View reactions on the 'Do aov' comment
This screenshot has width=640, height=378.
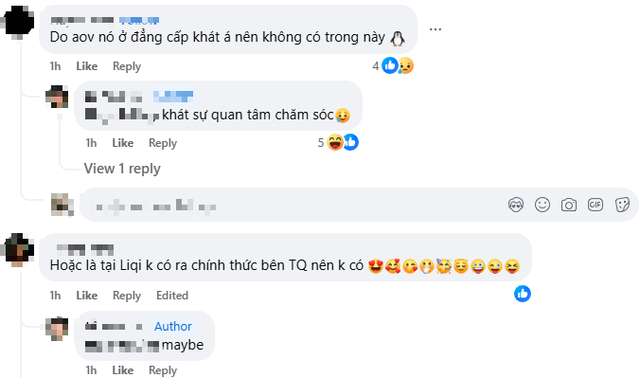coord(393,66)
